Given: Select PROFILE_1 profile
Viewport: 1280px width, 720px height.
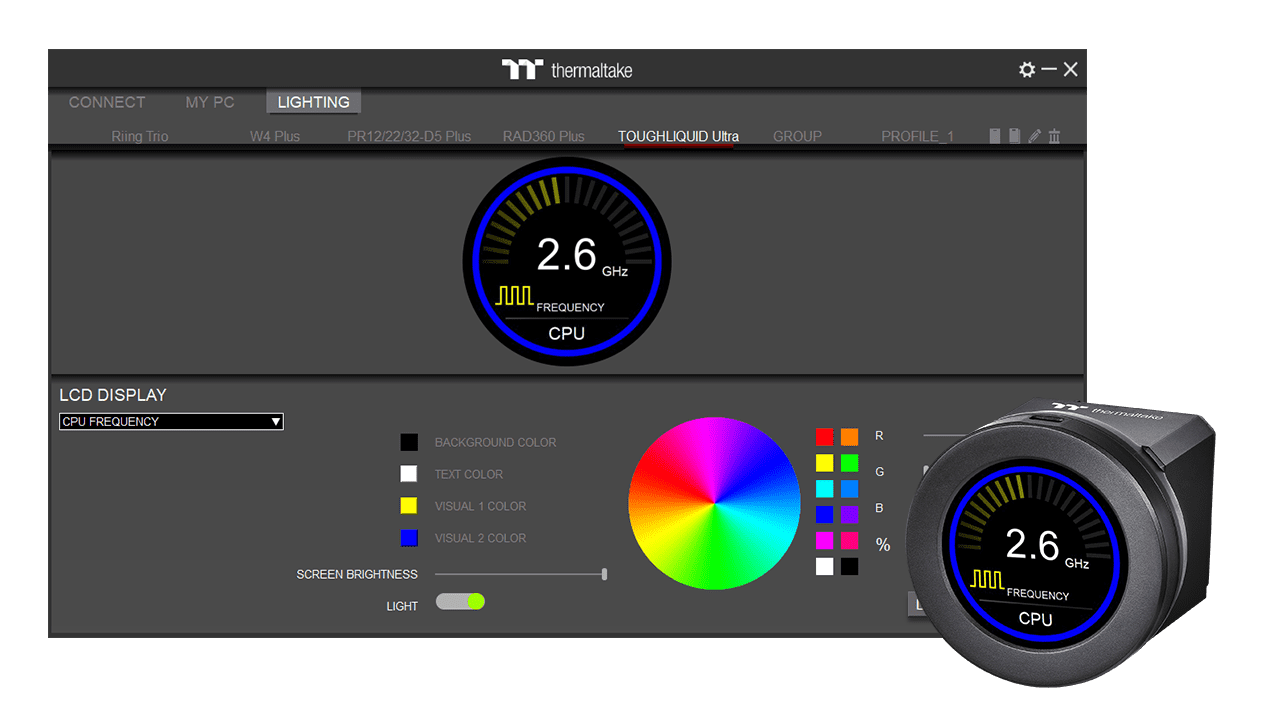Looking at the screenshot, I should tap(917, 136).
